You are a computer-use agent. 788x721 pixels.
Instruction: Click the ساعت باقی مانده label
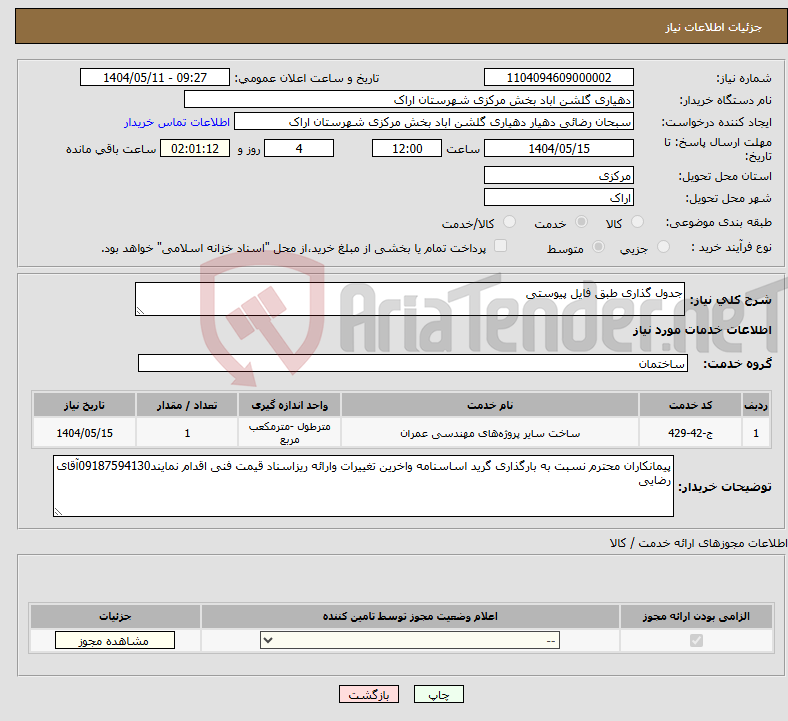tap(111, 149)
